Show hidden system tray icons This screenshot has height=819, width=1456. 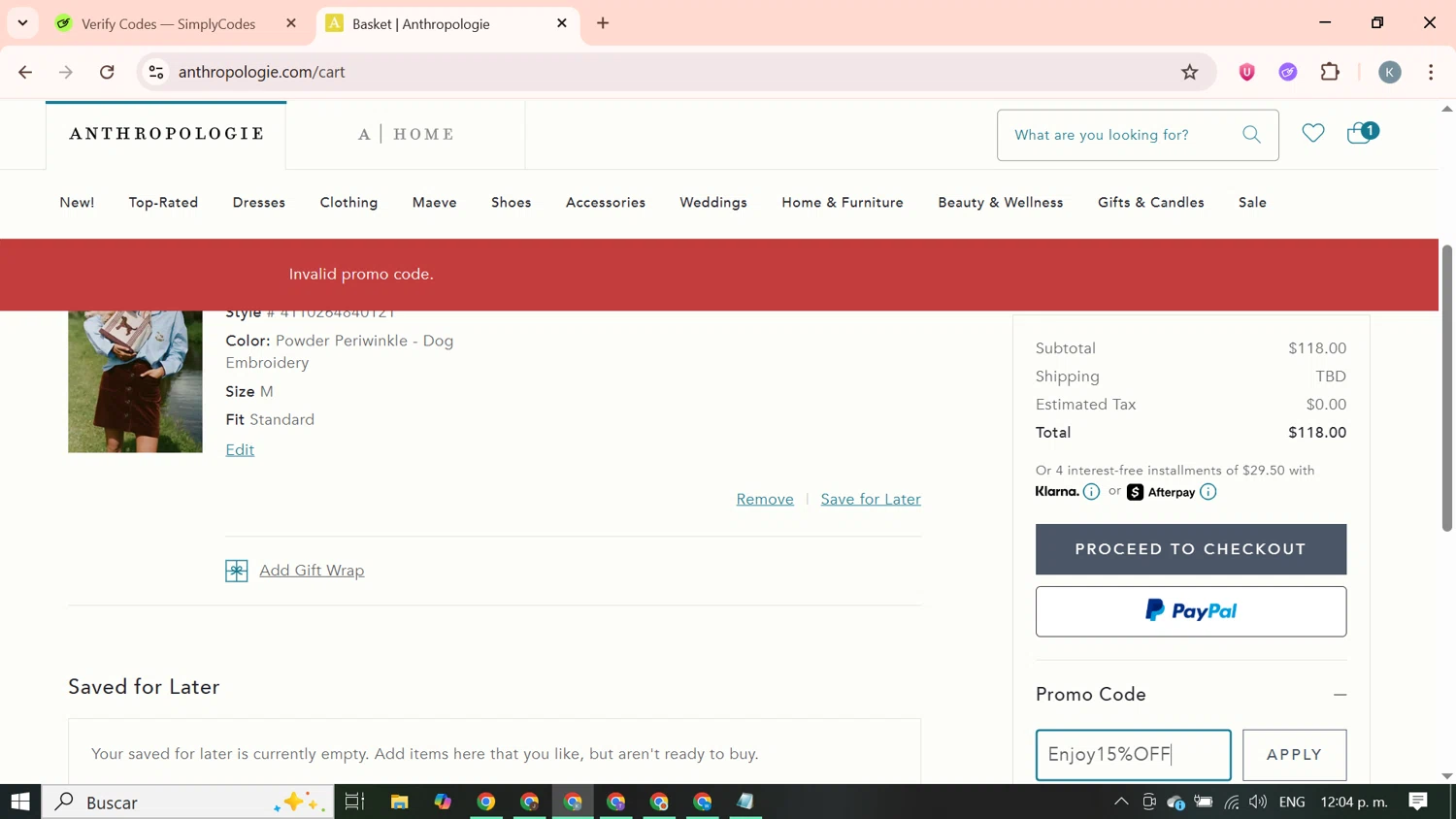pos(1121,802)
